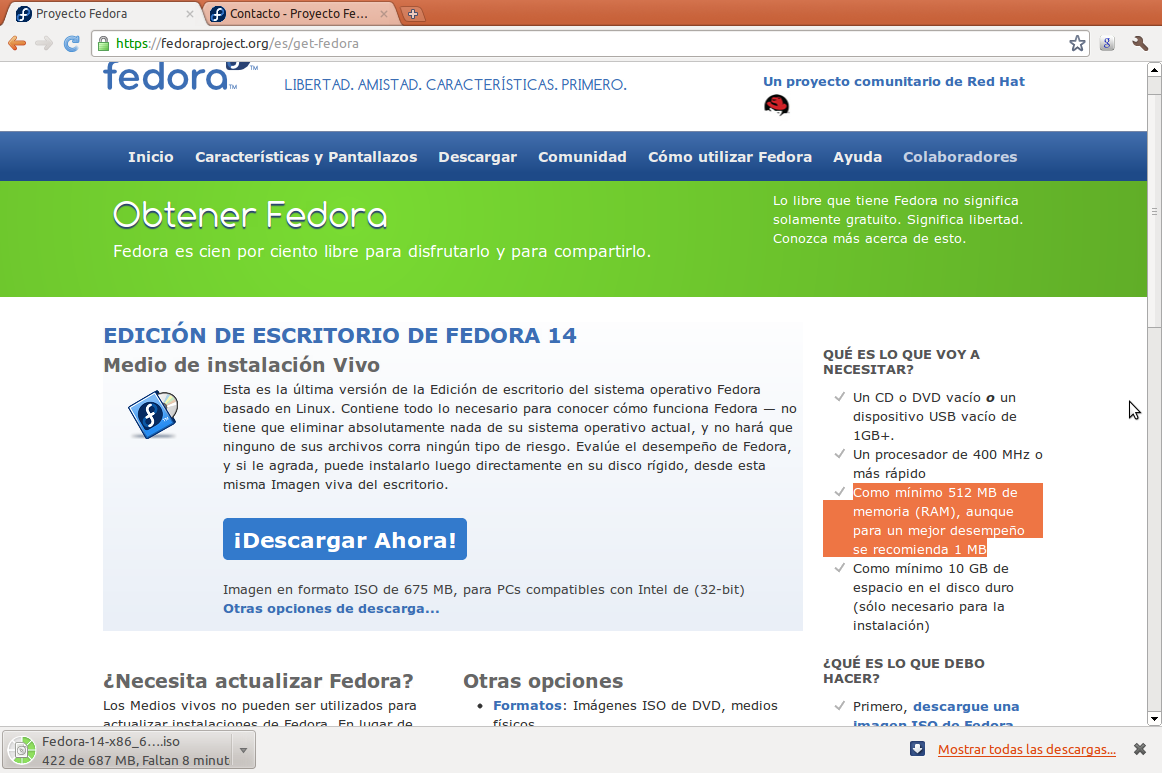Close the Proyecto Fedora tab

190,13
